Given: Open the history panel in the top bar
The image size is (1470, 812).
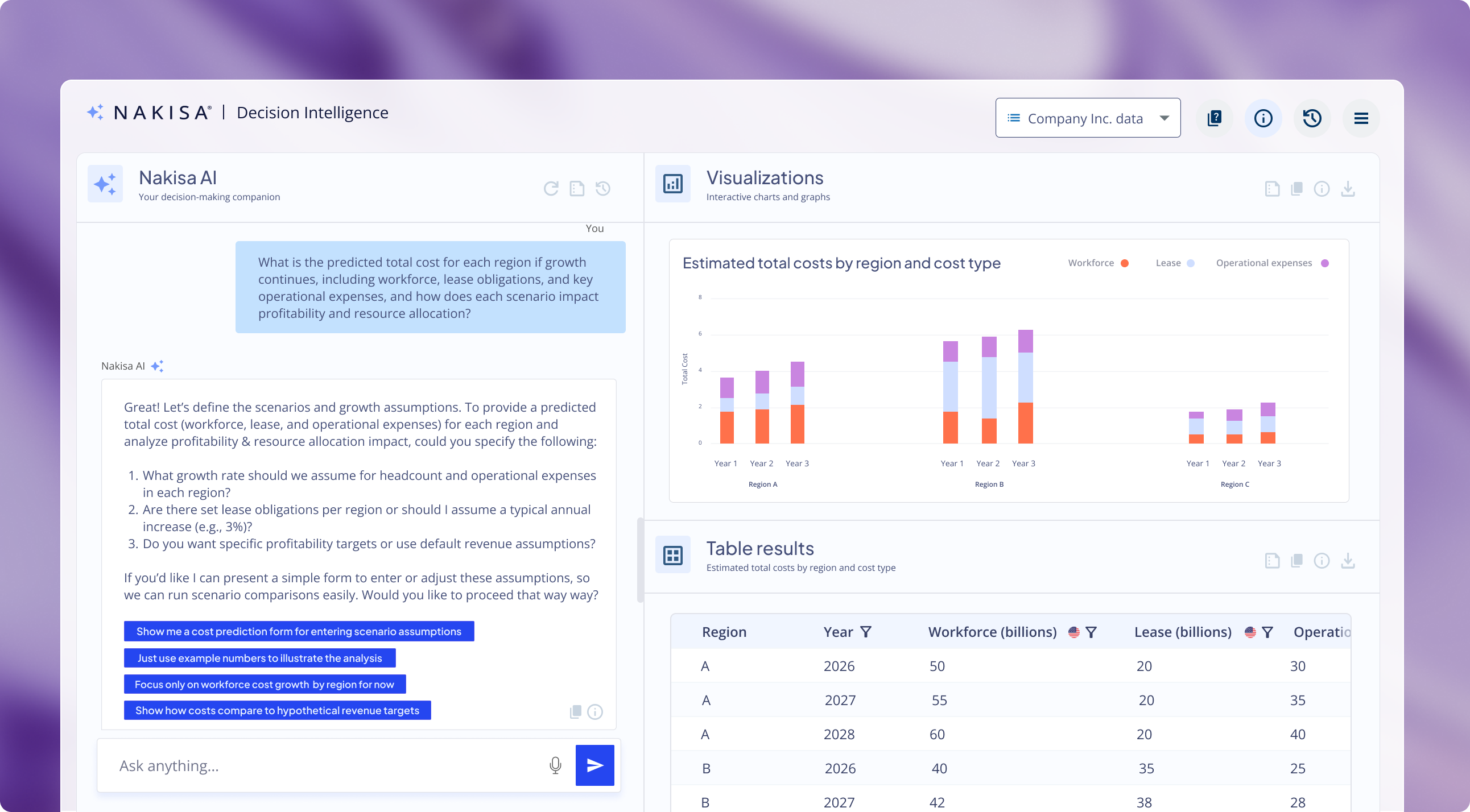Looking at the screenshot, I should (1312, 118).
